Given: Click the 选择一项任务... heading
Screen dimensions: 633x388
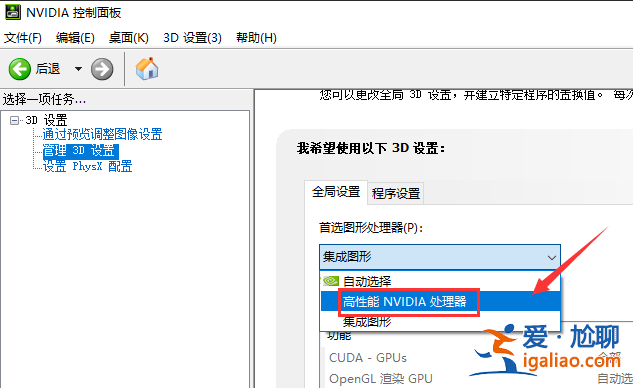Looking at the screenshot, I should (44, 99).
